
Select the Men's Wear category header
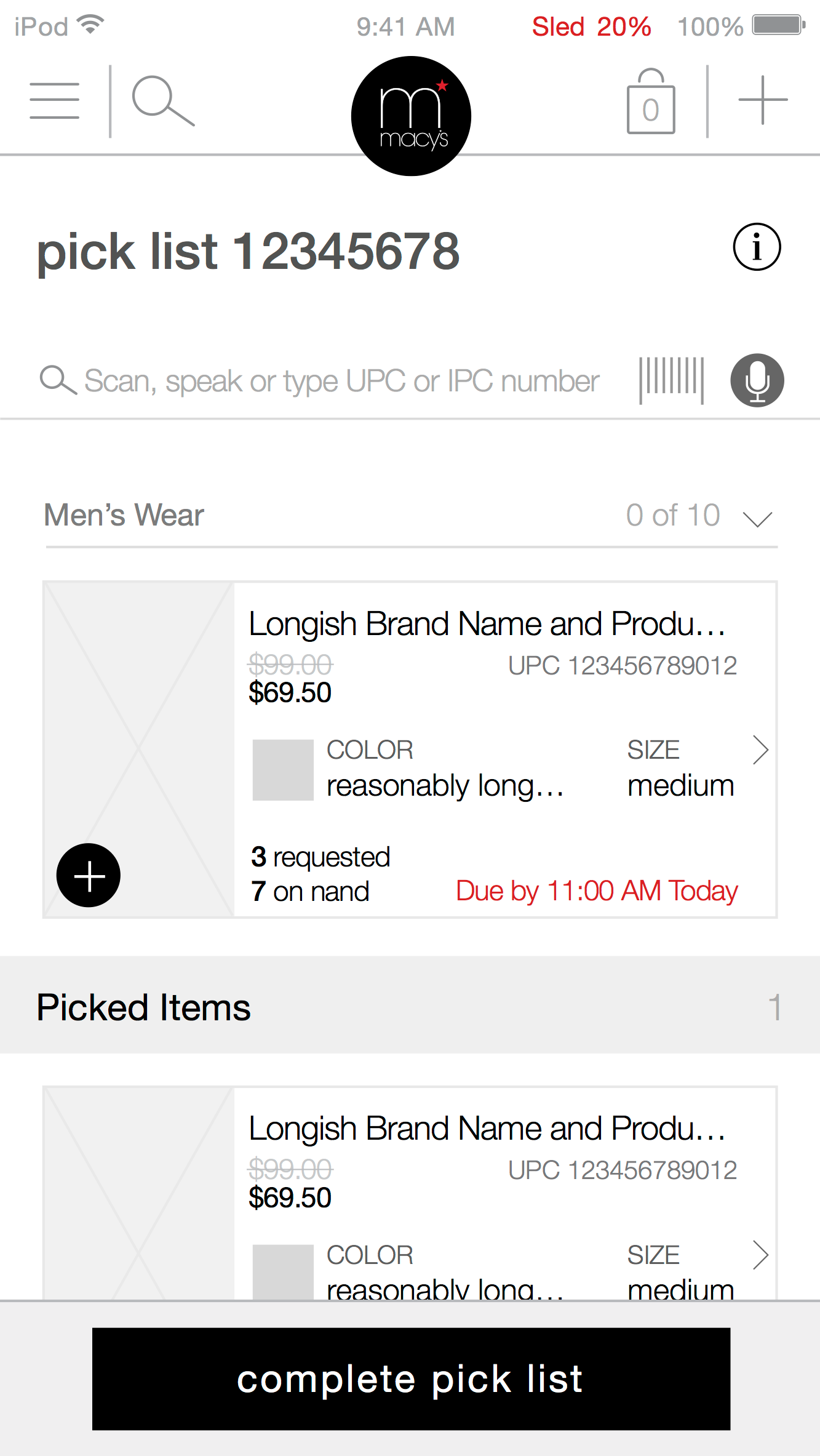(x=124, y=515)
